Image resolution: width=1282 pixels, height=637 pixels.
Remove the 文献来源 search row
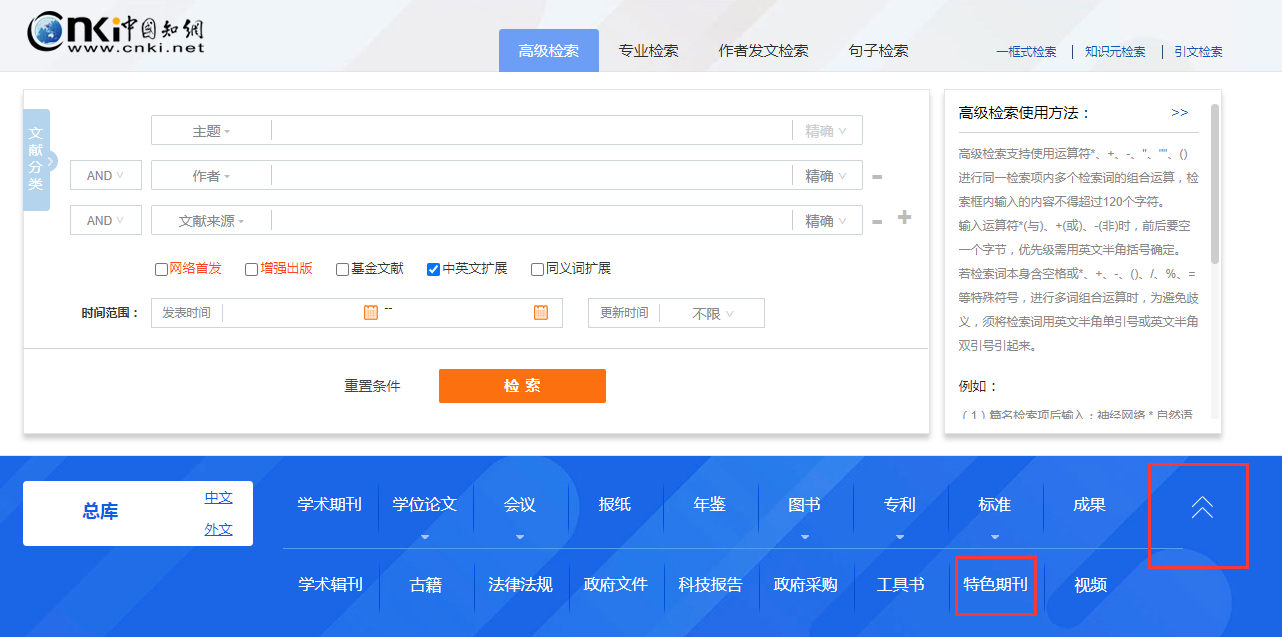coord(877,222)
